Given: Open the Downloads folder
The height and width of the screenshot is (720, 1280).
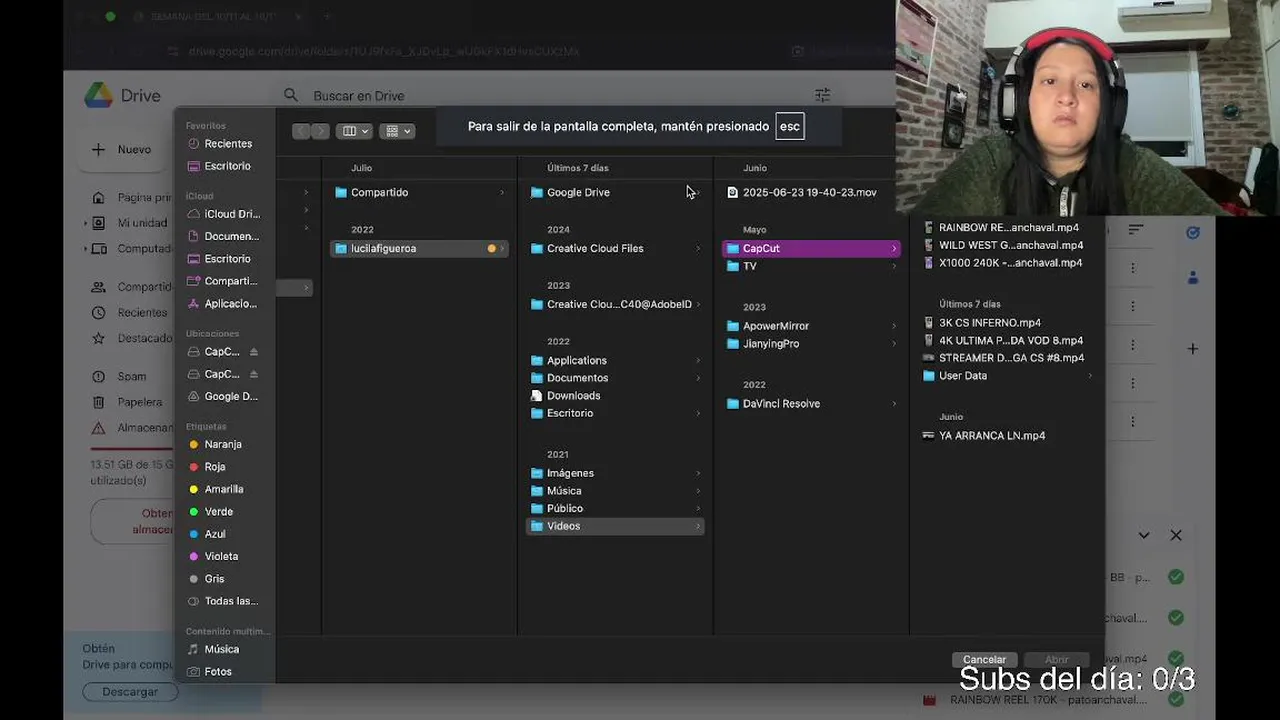Looking at the screenshot, I should (x=615, y=395).
